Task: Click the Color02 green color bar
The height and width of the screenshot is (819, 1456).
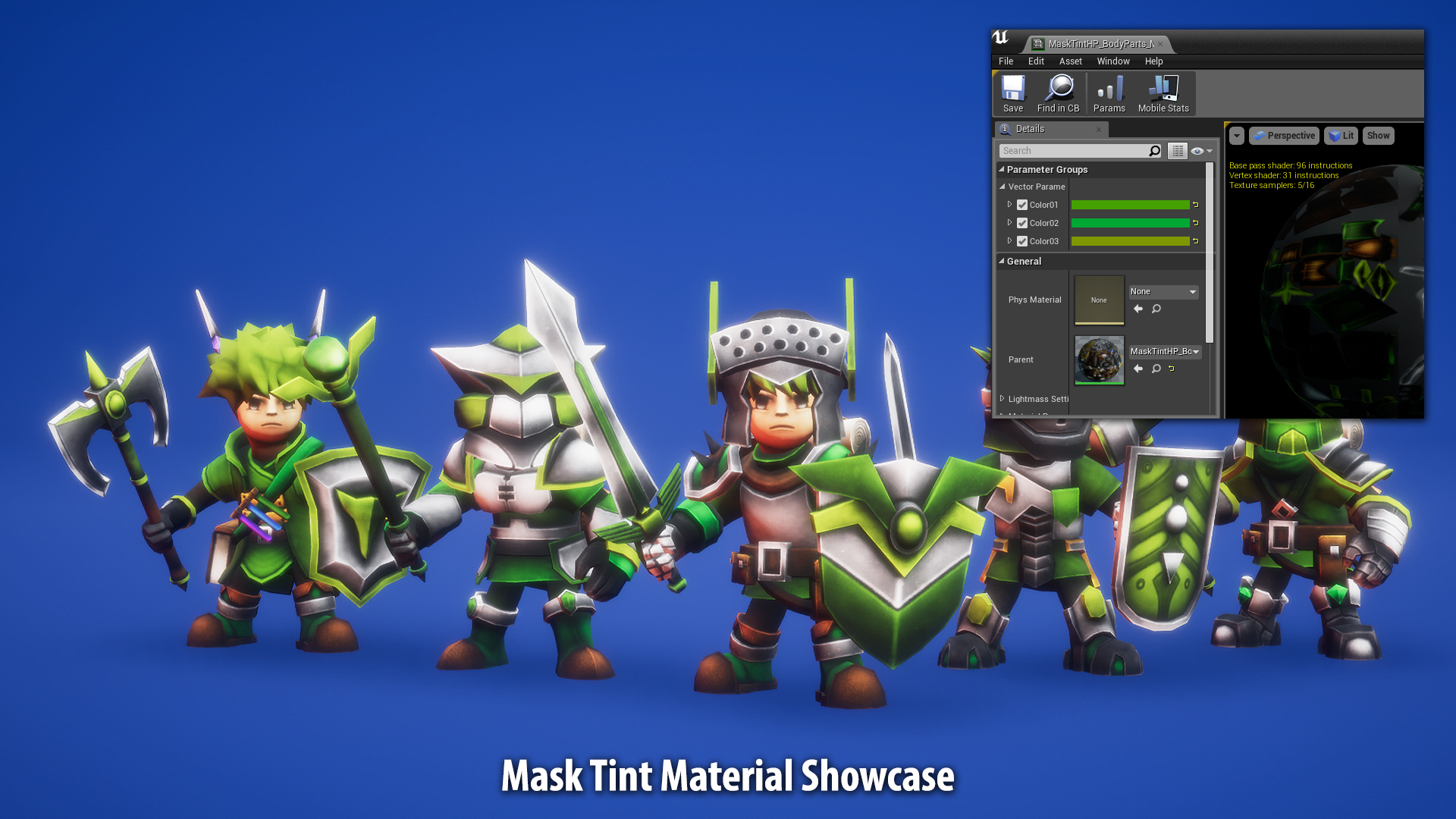Action: [x=1130, y=223]
